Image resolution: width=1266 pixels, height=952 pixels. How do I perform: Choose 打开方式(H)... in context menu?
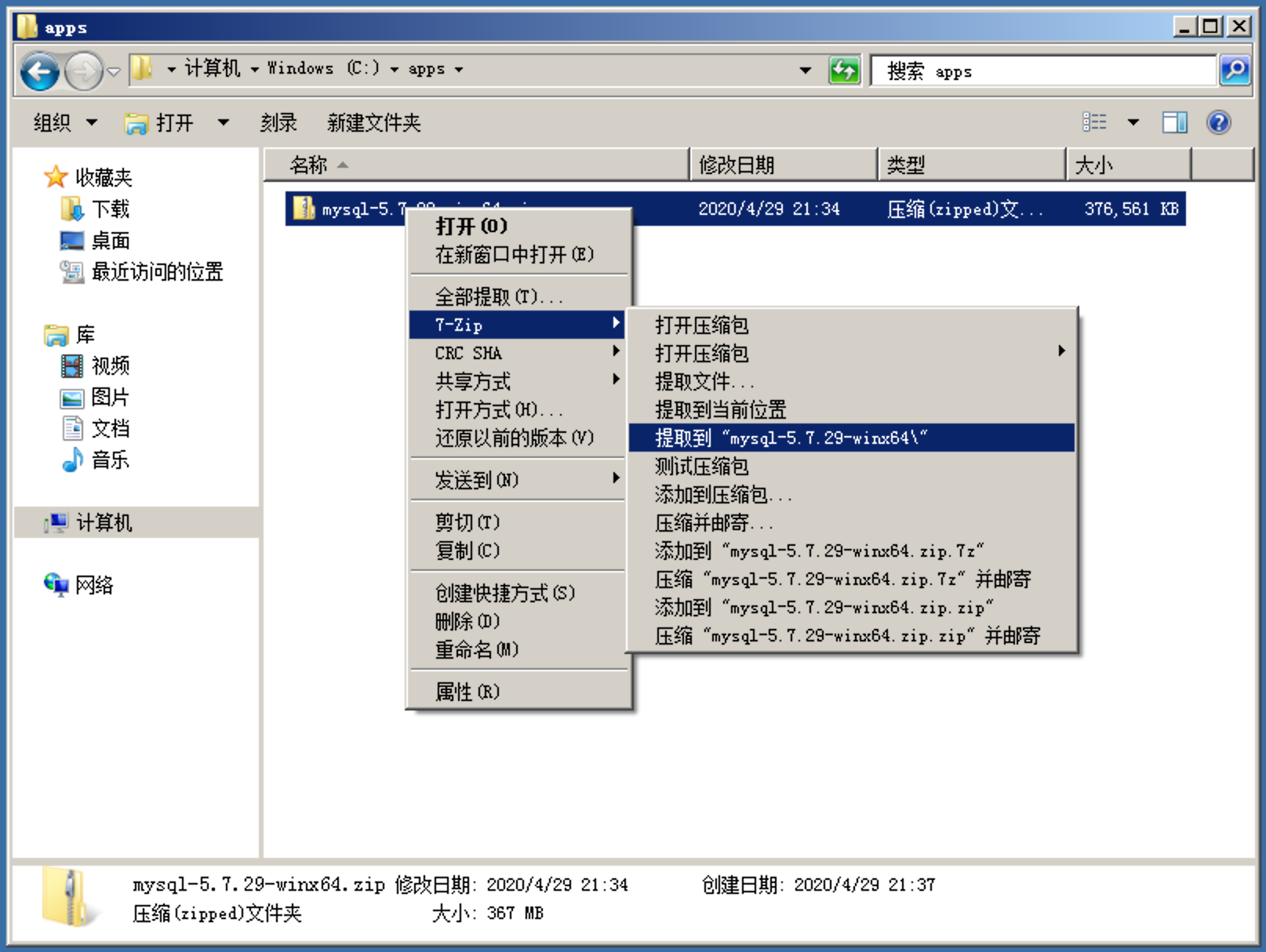518,409
